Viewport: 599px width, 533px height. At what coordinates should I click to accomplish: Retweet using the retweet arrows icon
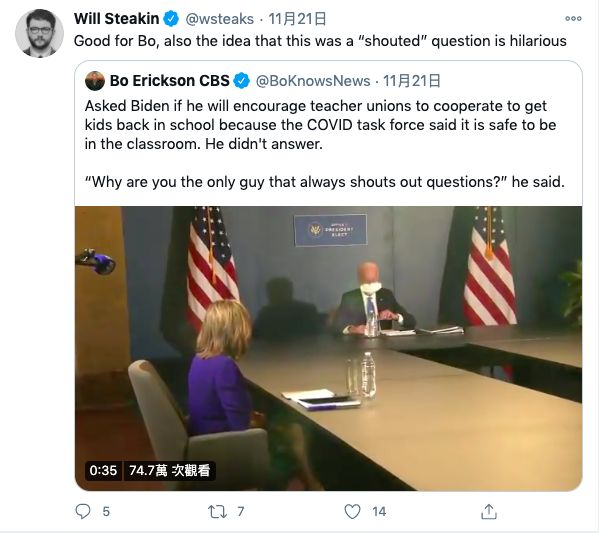(217, 511)
